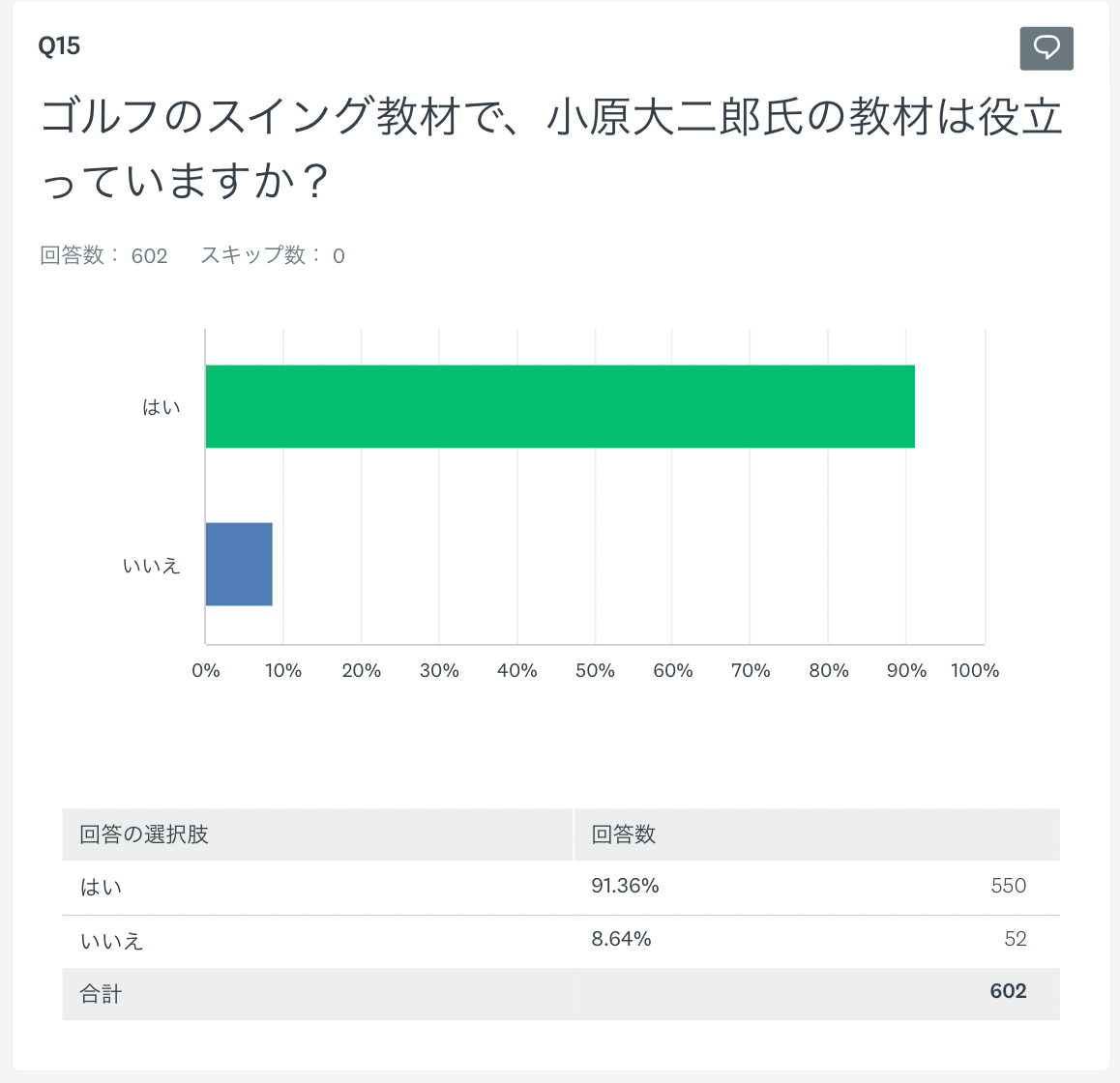Click the green はい bar in chart
The width and height of the screenshot is (1120, 1083).
pos(559,406)
